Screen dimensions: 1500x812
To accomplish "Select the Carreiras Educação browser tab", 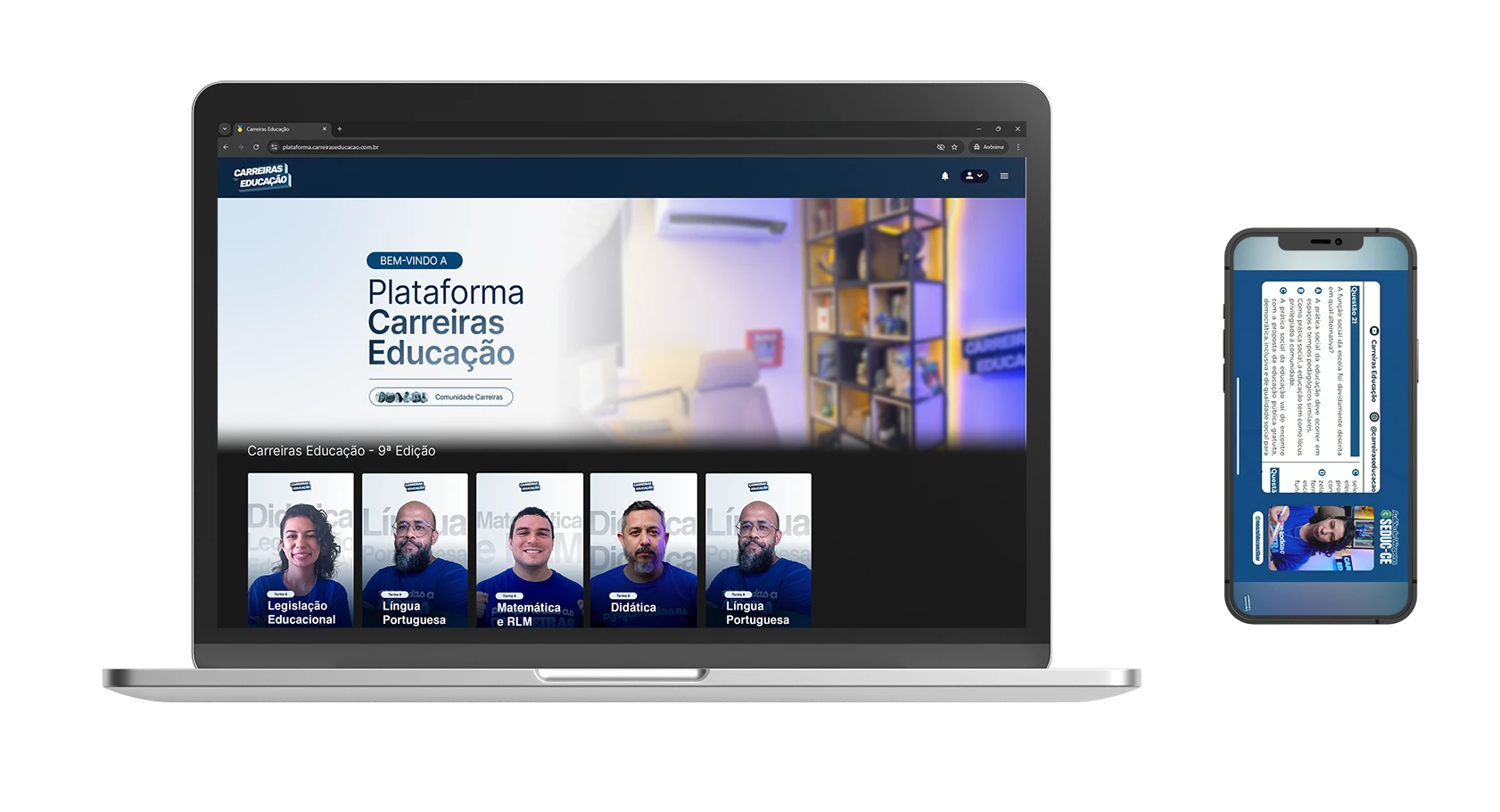I will (x=281, y=129).
